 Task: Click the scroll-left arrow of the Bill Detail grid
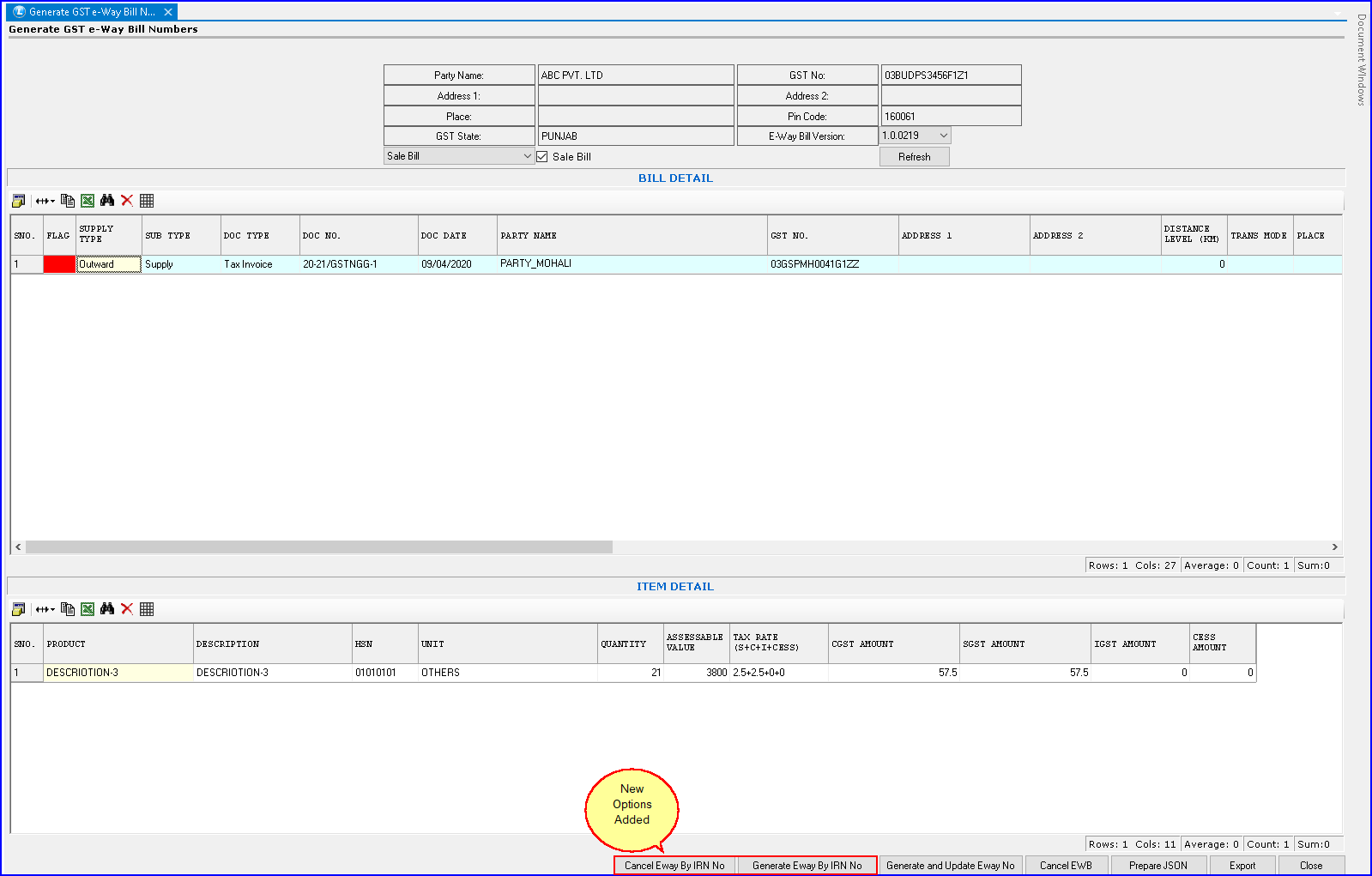tap(18, 547)
